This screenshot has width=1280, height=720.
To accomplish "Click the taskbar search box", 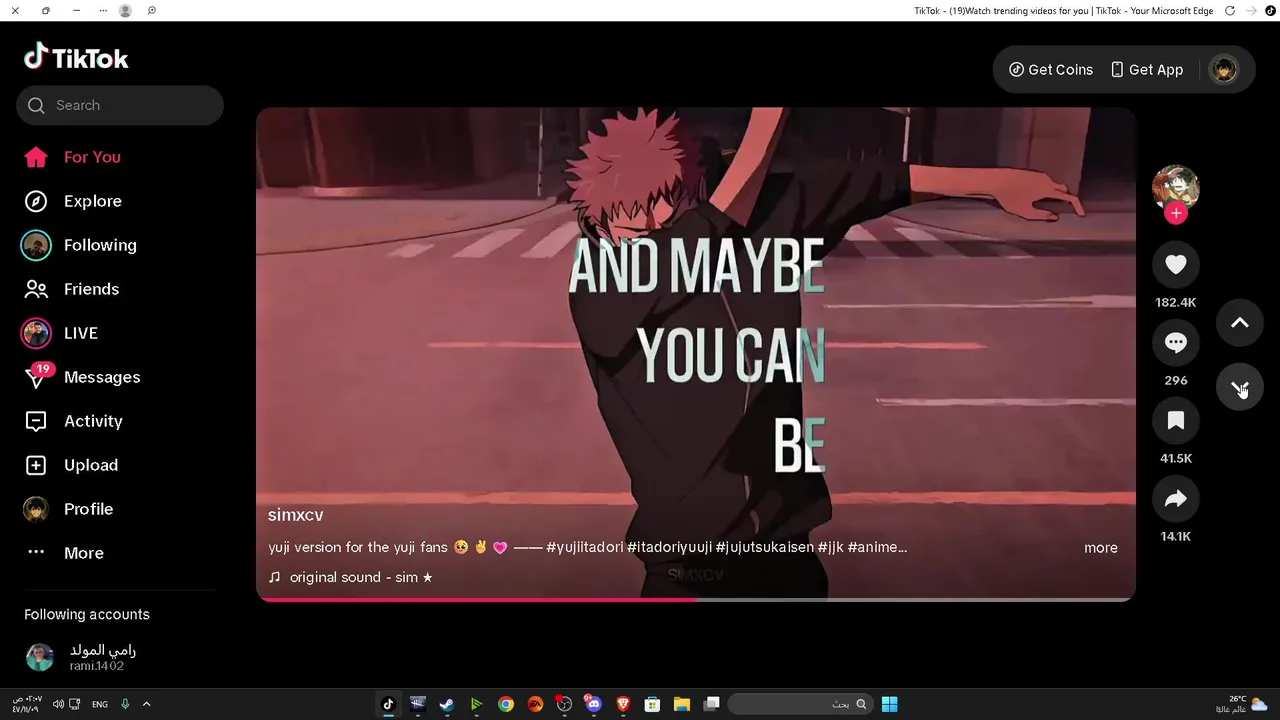I will (x=799, y=704).
